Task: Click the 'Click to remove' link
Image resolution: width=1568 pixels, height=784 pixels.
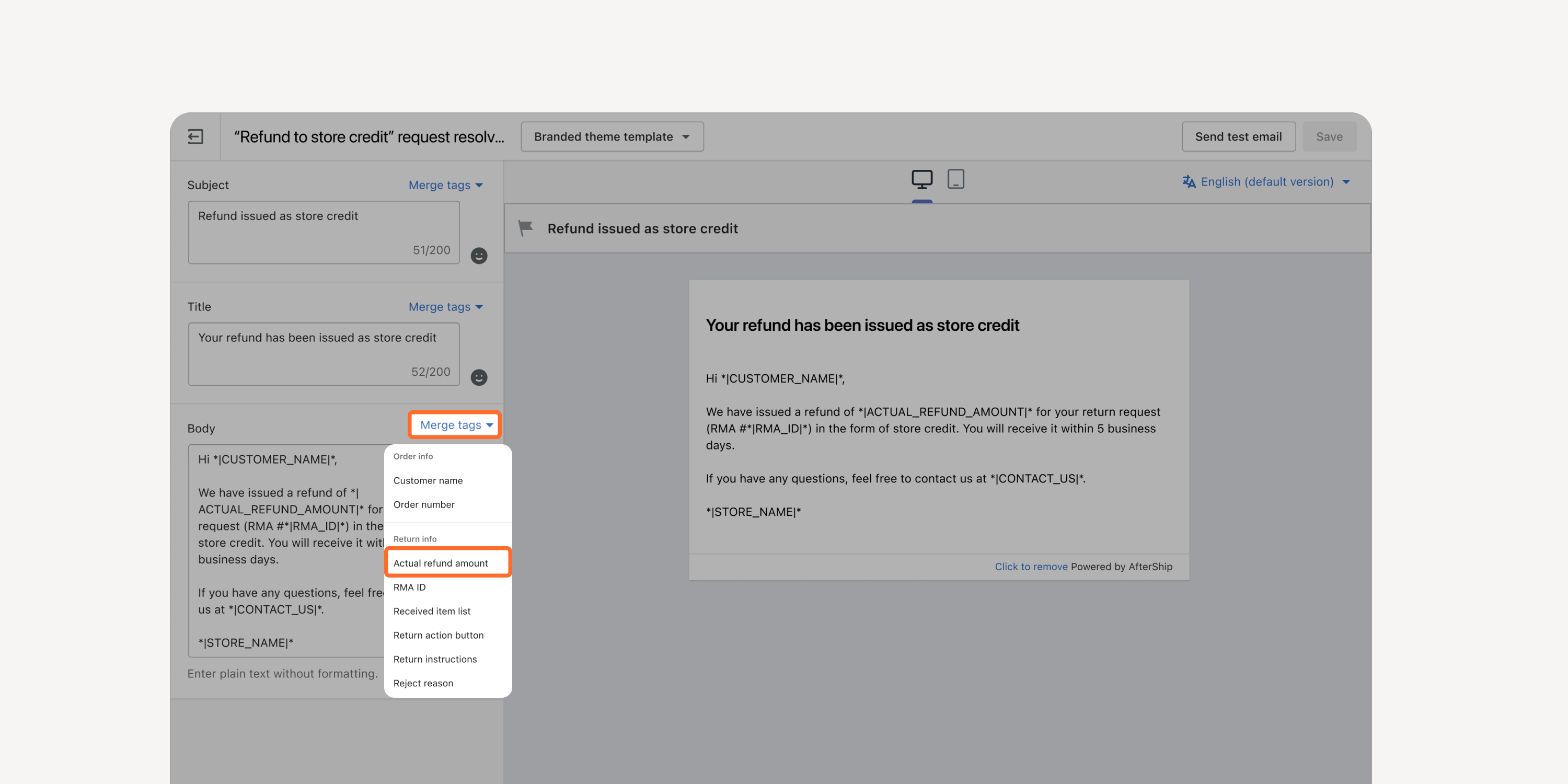Action: point(1031,566)
